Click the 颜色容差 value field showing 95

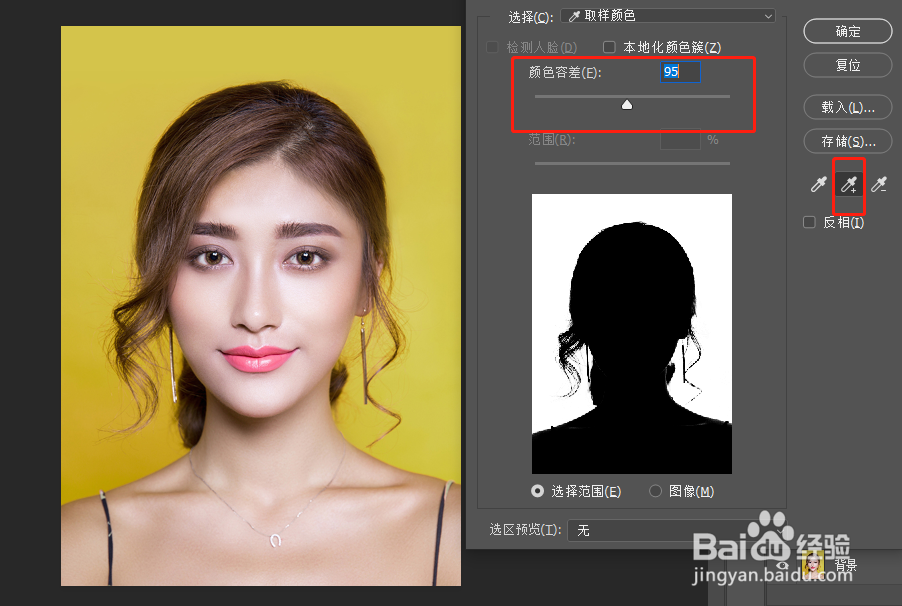click(x=679, y=71)
